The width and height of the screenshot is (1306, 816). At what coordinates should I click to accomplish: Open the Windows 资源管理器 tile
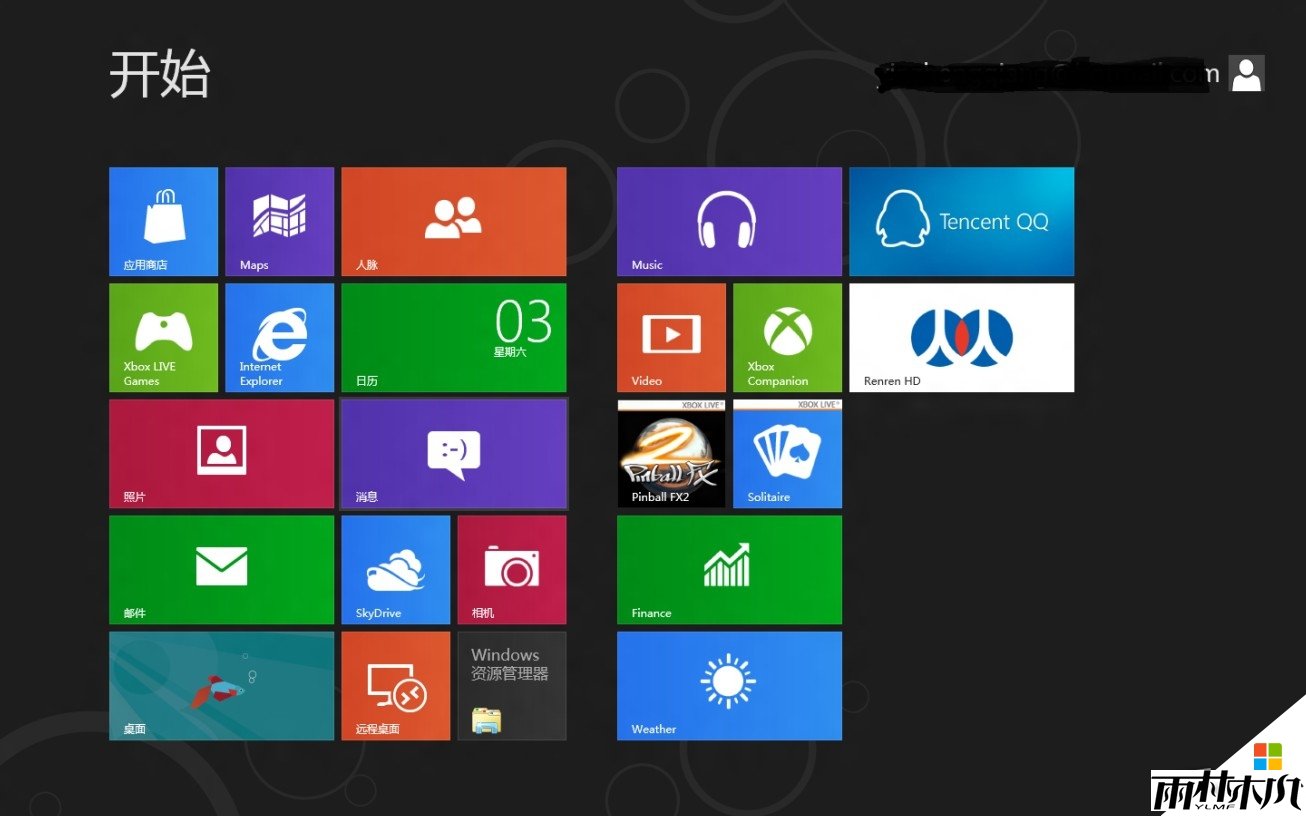(511, 685)
